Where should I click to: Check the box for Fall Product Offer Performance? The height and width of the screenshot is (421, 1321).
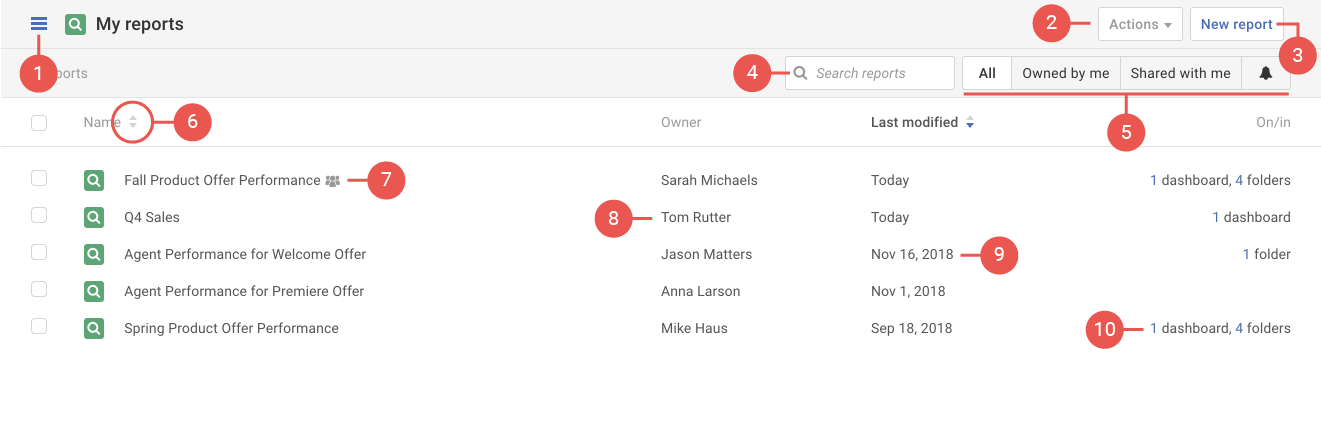pyautogui.click(x=39, y=179)
